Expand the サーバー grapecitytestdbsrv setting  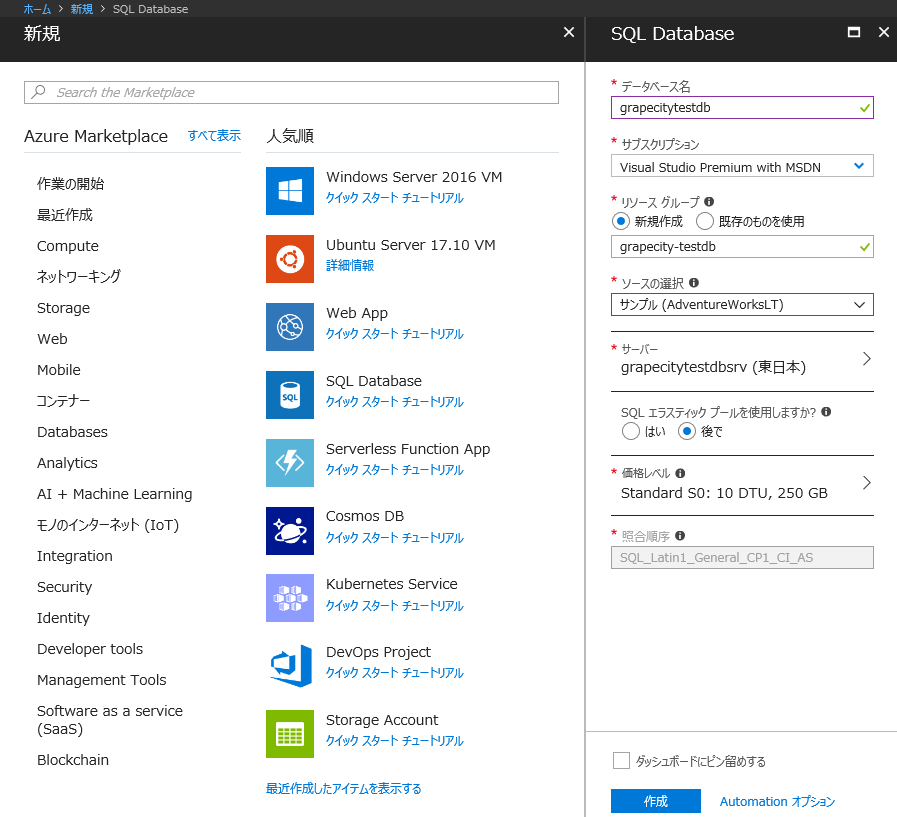742,361
